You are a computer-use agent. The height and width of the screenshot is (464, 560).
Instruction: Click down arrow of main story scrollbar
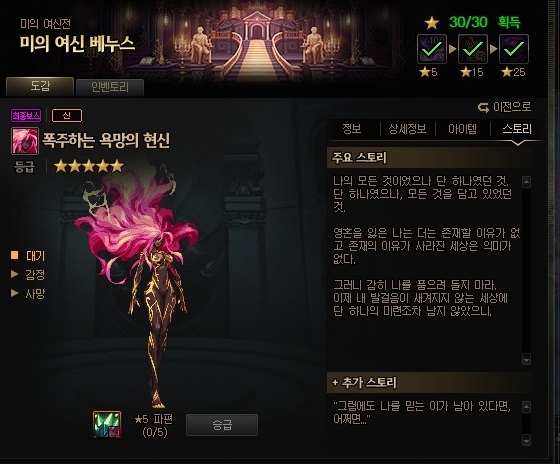526,359
